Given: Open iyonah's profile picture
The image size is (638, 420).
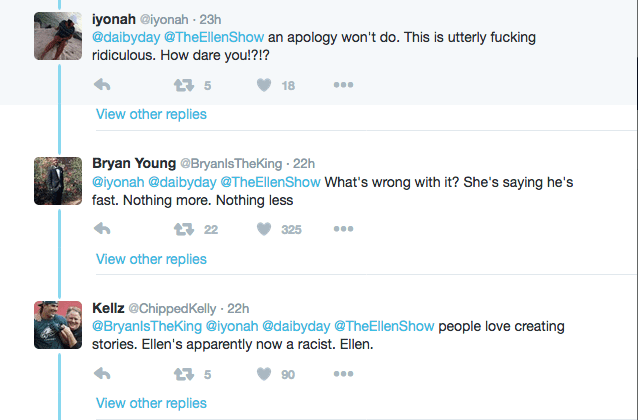Looking at the screenshot, I should (57, 36).
